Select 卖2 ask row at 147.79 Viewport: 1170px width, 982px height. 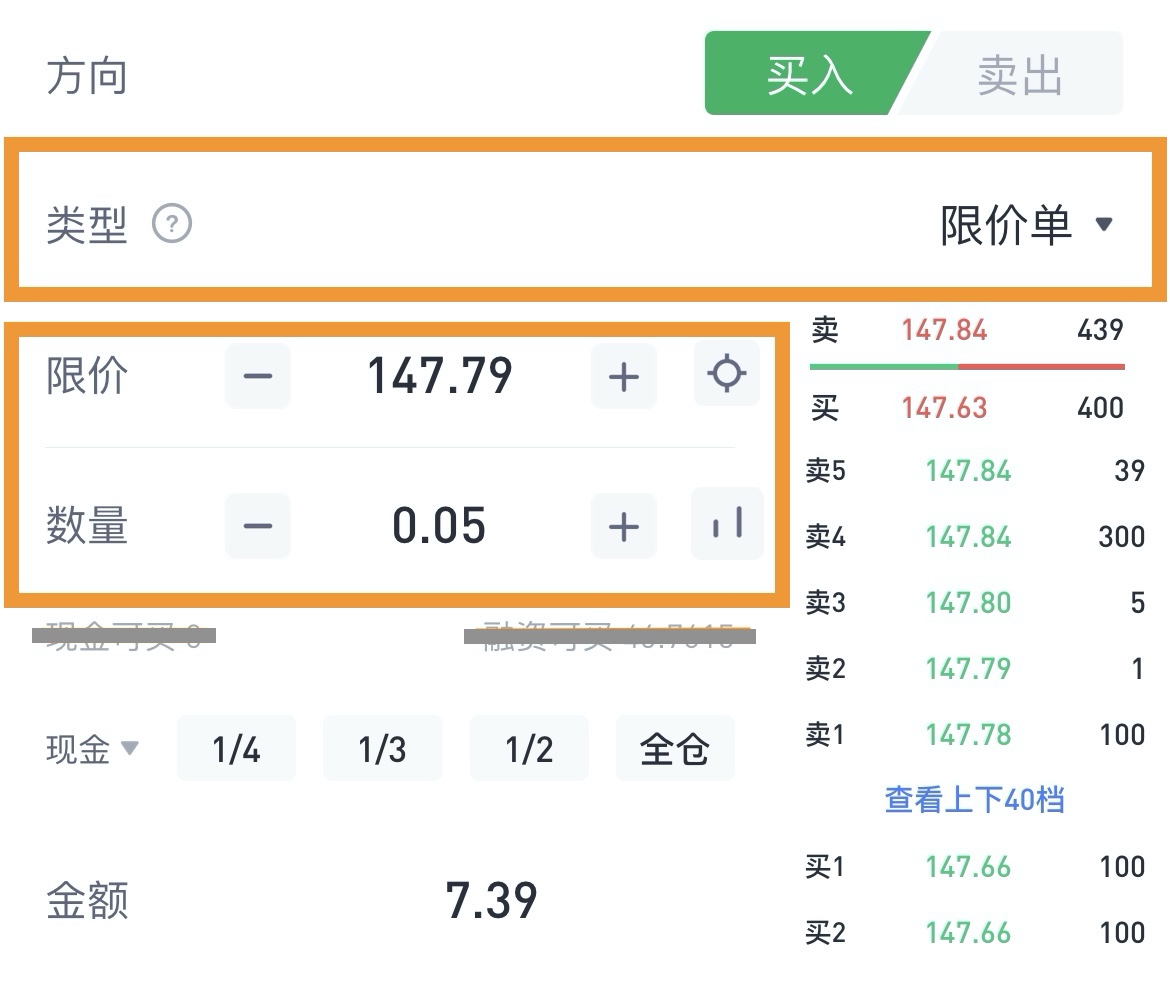click(x=974, y=668)
